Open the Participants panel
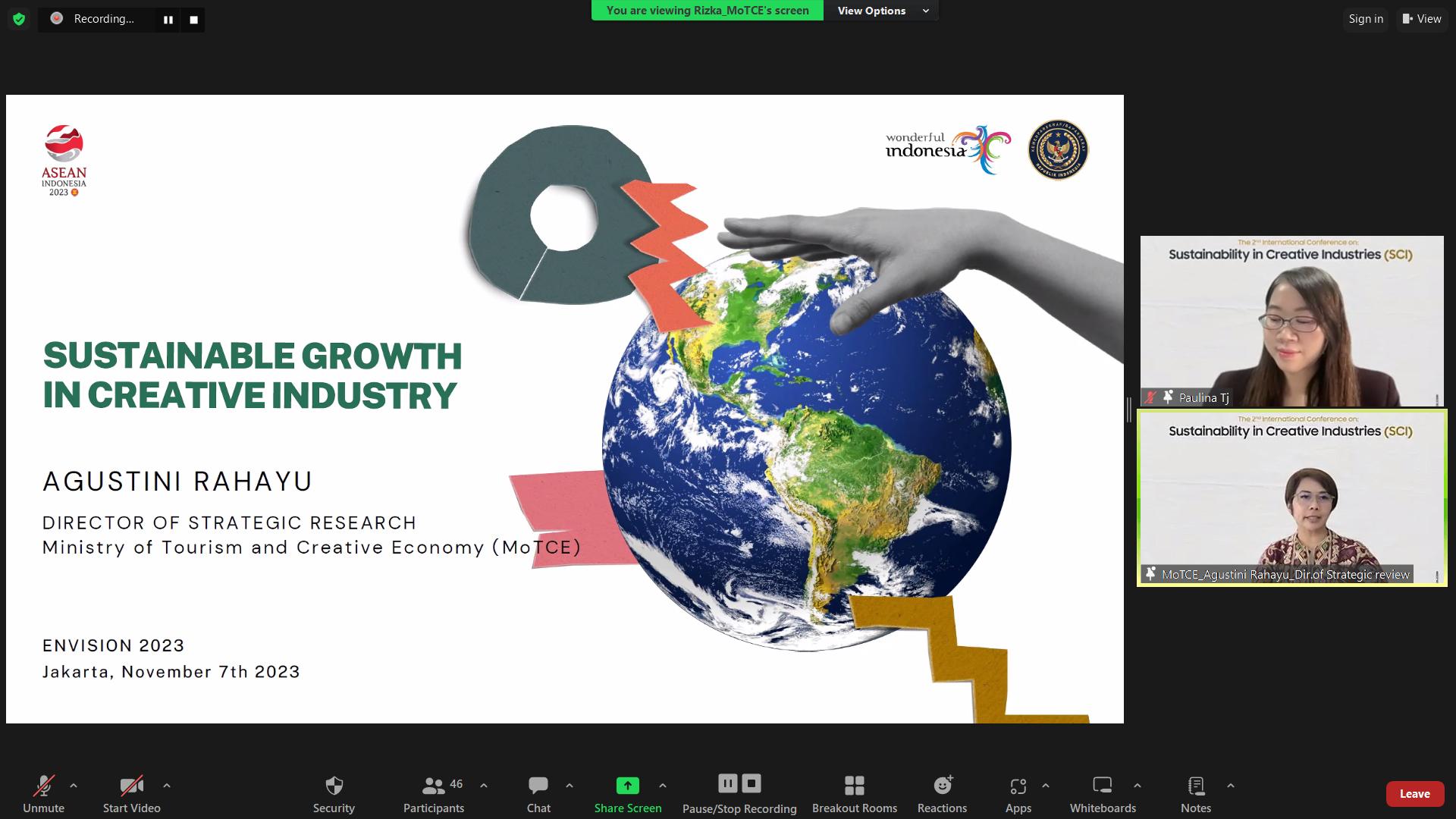 (x=434, y=786)
